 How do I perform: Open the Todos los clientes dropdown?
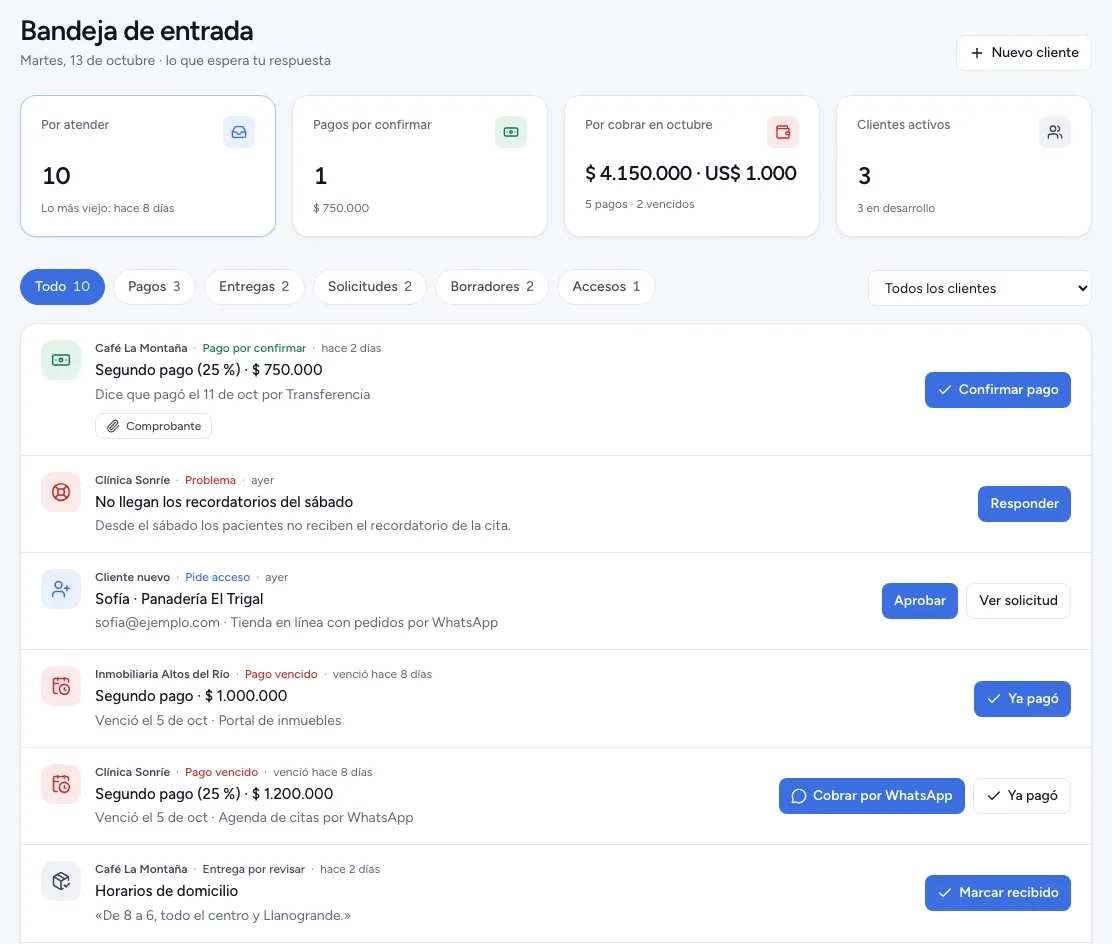(x=979, y=288)
